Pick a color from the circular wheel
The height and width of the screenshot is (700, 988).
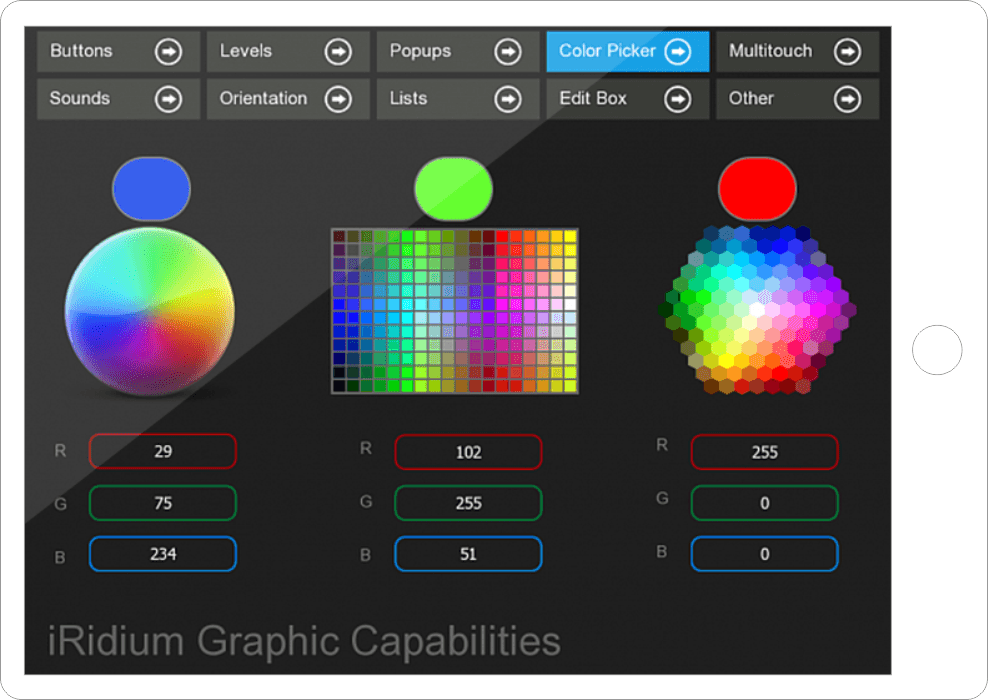(150, 310)
